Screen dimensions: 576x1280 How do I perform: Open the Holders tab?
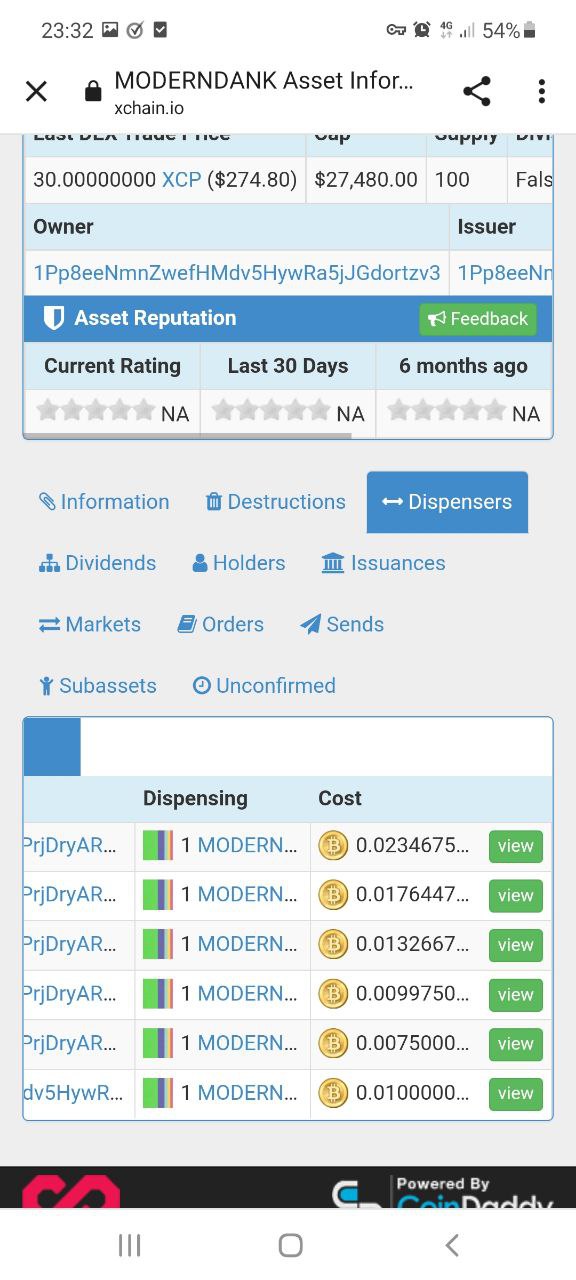coord(238,563)
